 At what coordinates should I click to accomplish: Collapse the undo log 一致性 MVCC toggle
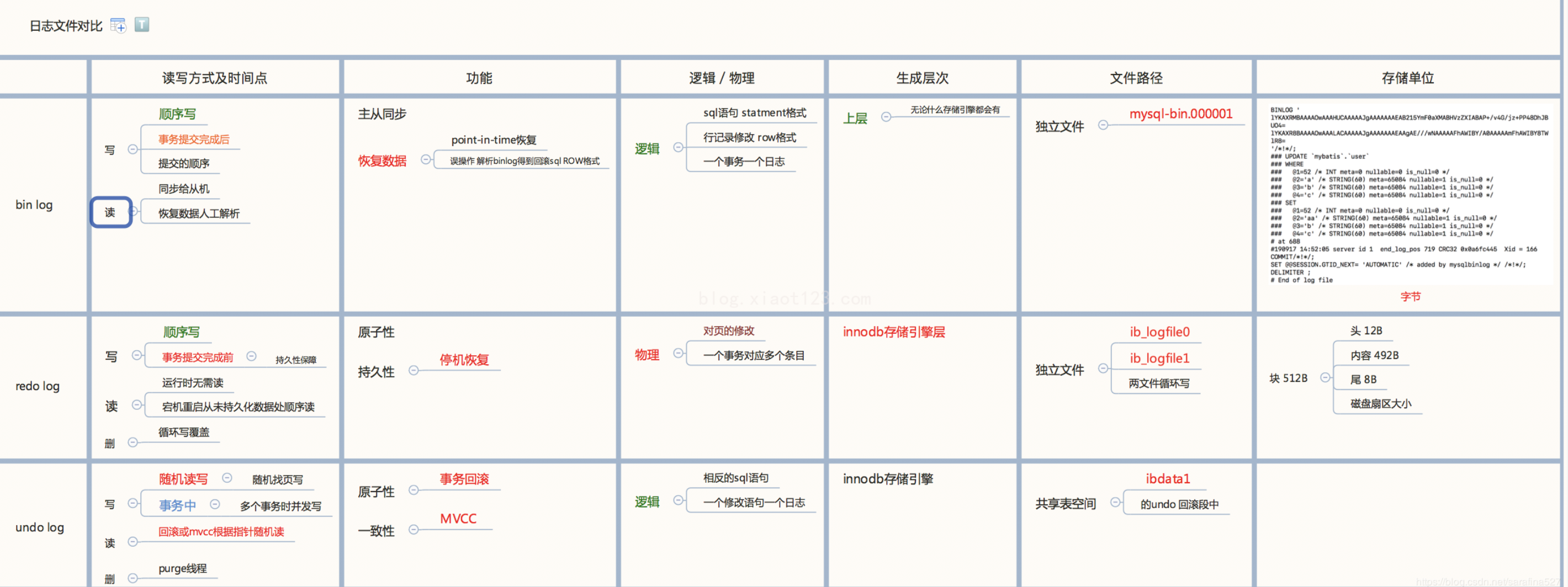[x=414, y=530]
